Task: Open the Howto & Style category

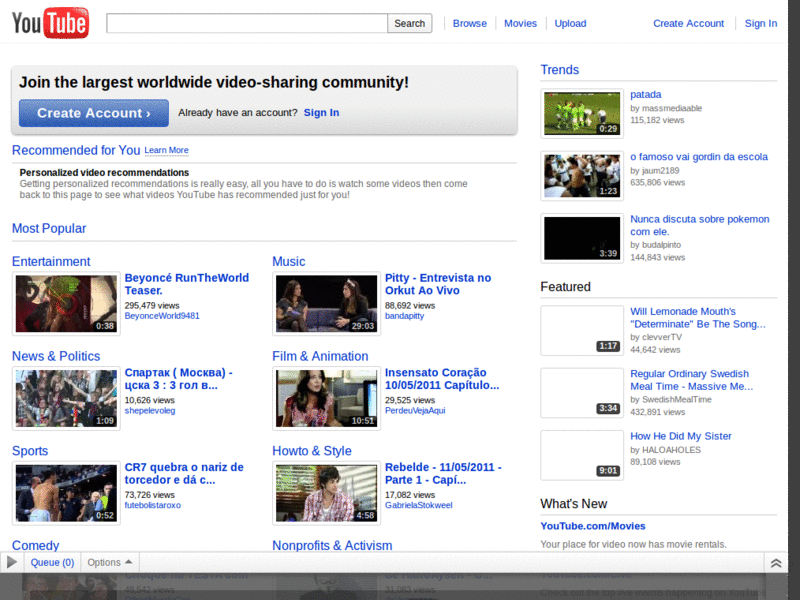Action: click(x=312, y=451)
